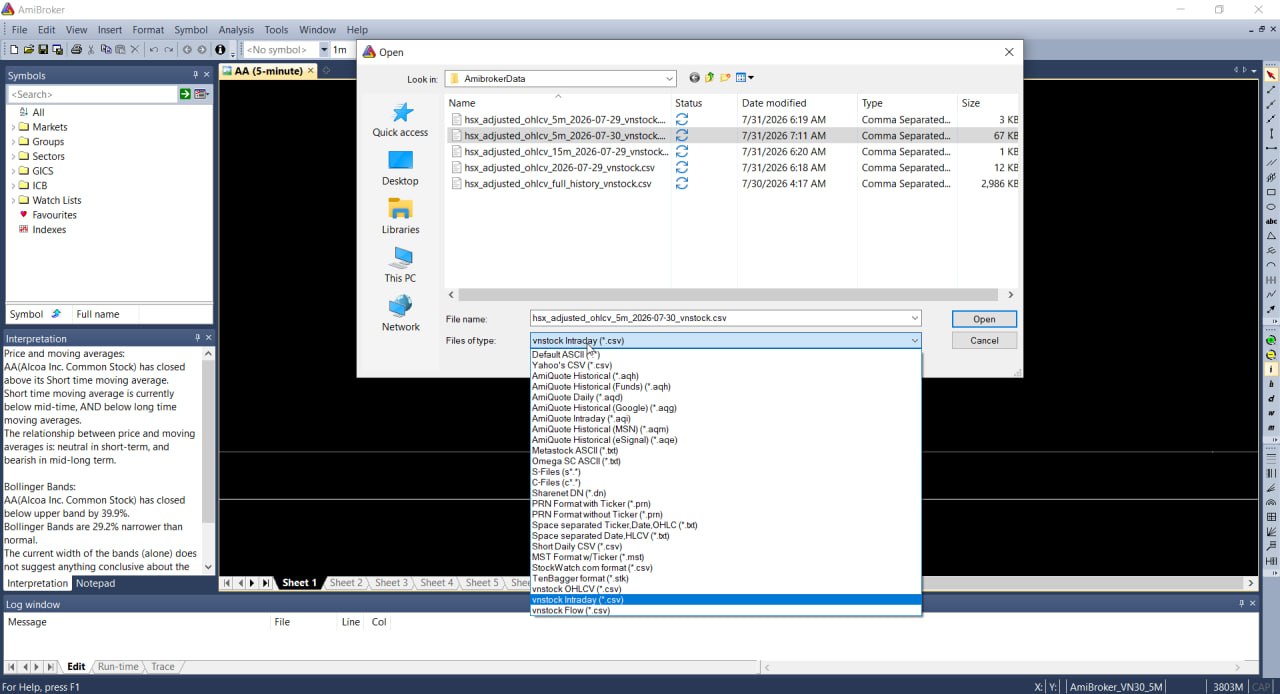Click Up One Level folder icon
This screenshot has width=1280, height=694.
tap(710, 78)
